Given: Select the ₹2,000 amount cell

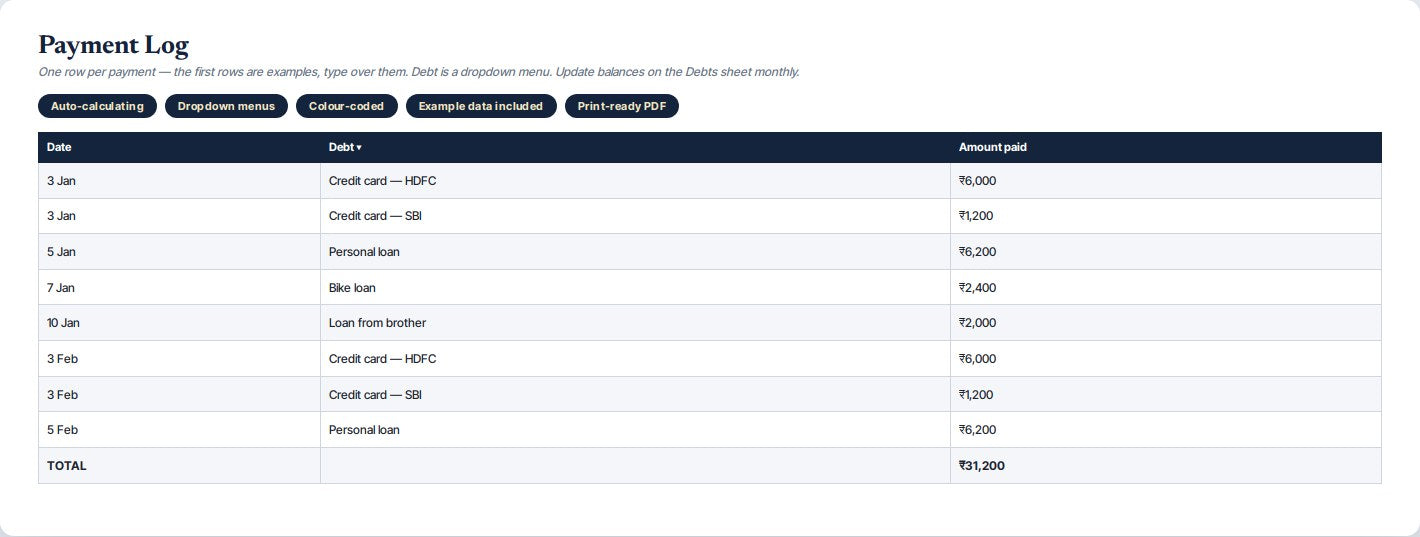Looking at the screenshot, I should tap(1166, 323).
